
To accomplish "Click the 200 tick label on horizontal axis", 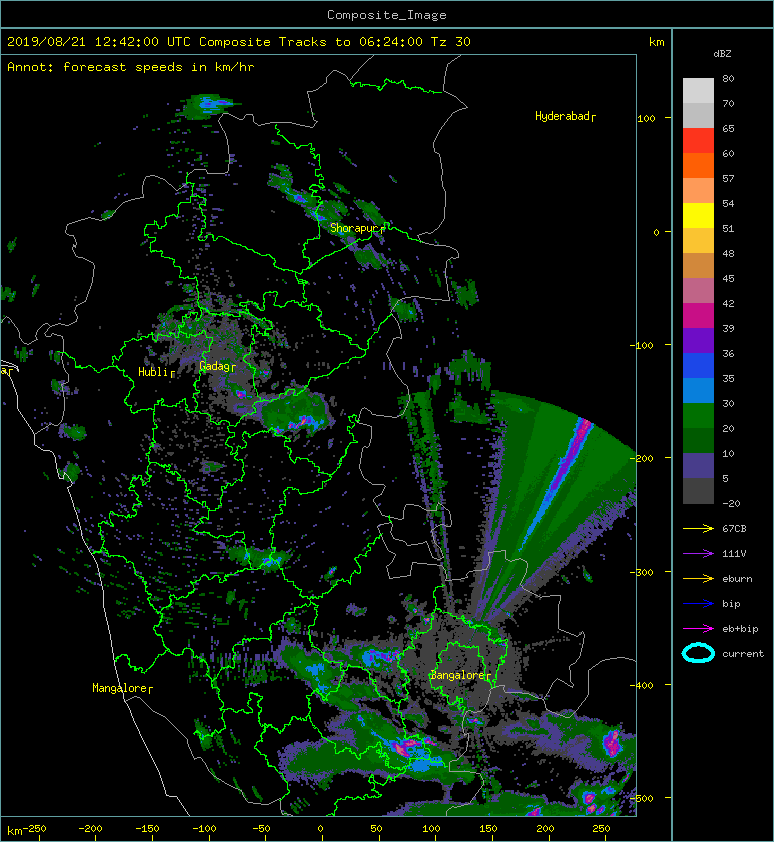I will tap(545, 829).
